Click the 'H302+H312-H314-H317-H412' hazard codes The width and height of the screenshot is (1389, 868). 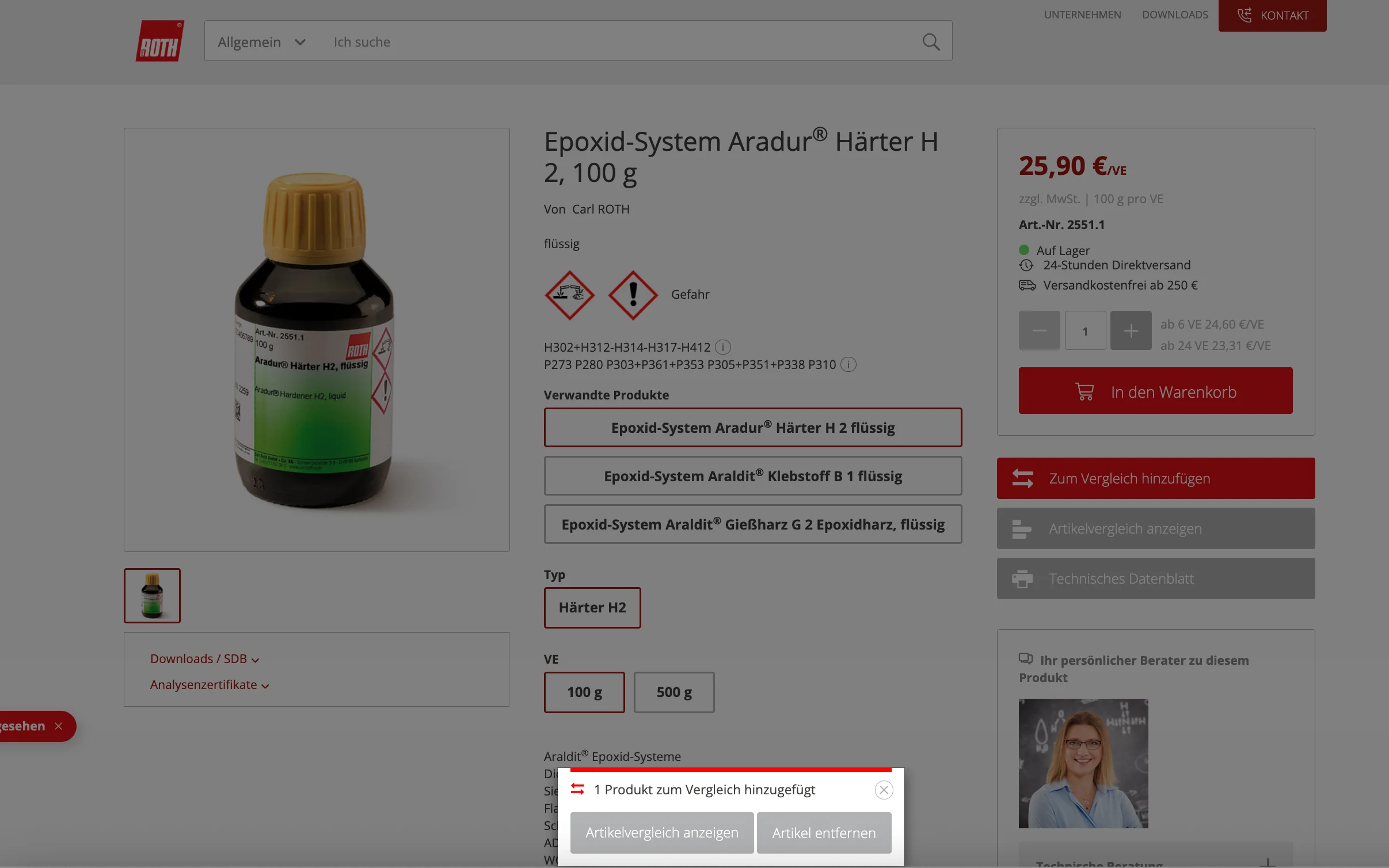click(x=627, y=348)
